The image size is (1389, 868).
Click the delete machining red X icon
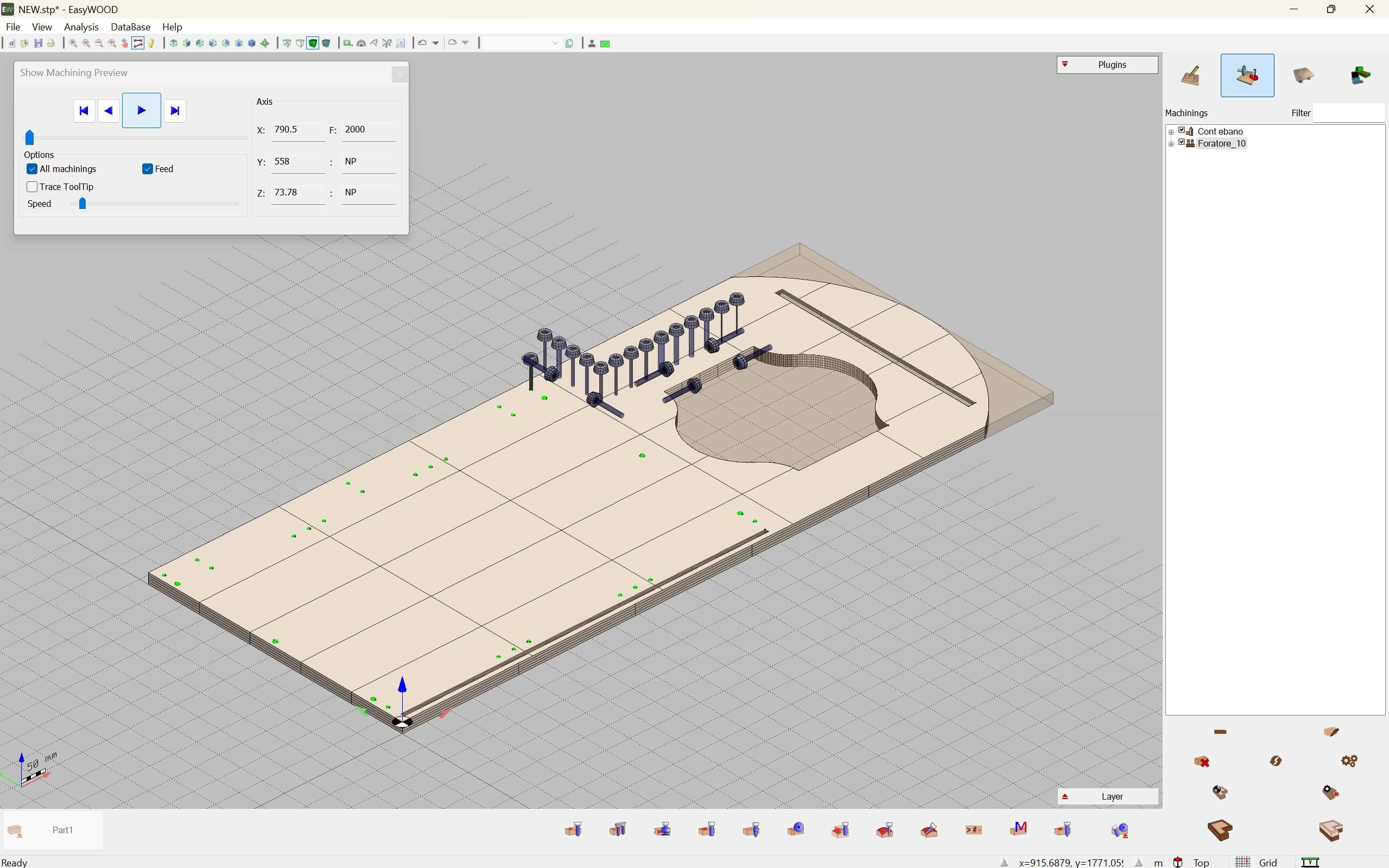tap(1202, 761)
